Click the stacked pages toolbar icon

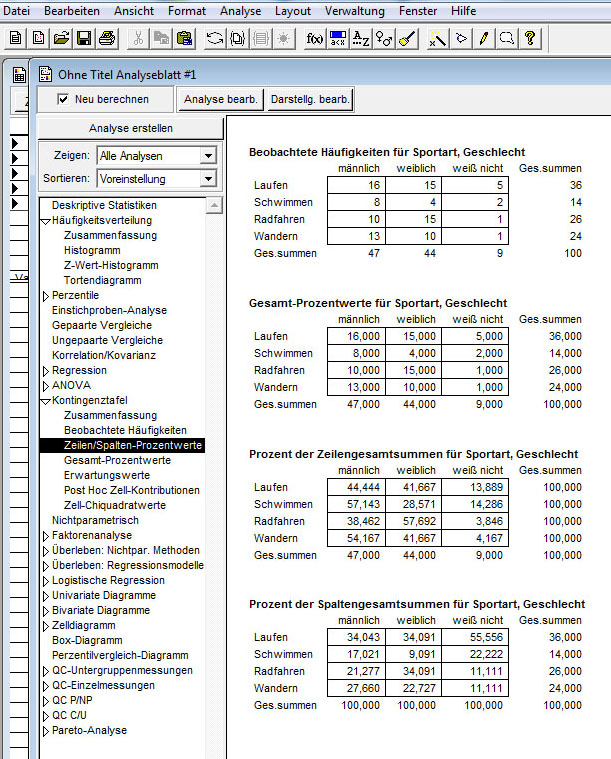[238, 38]
